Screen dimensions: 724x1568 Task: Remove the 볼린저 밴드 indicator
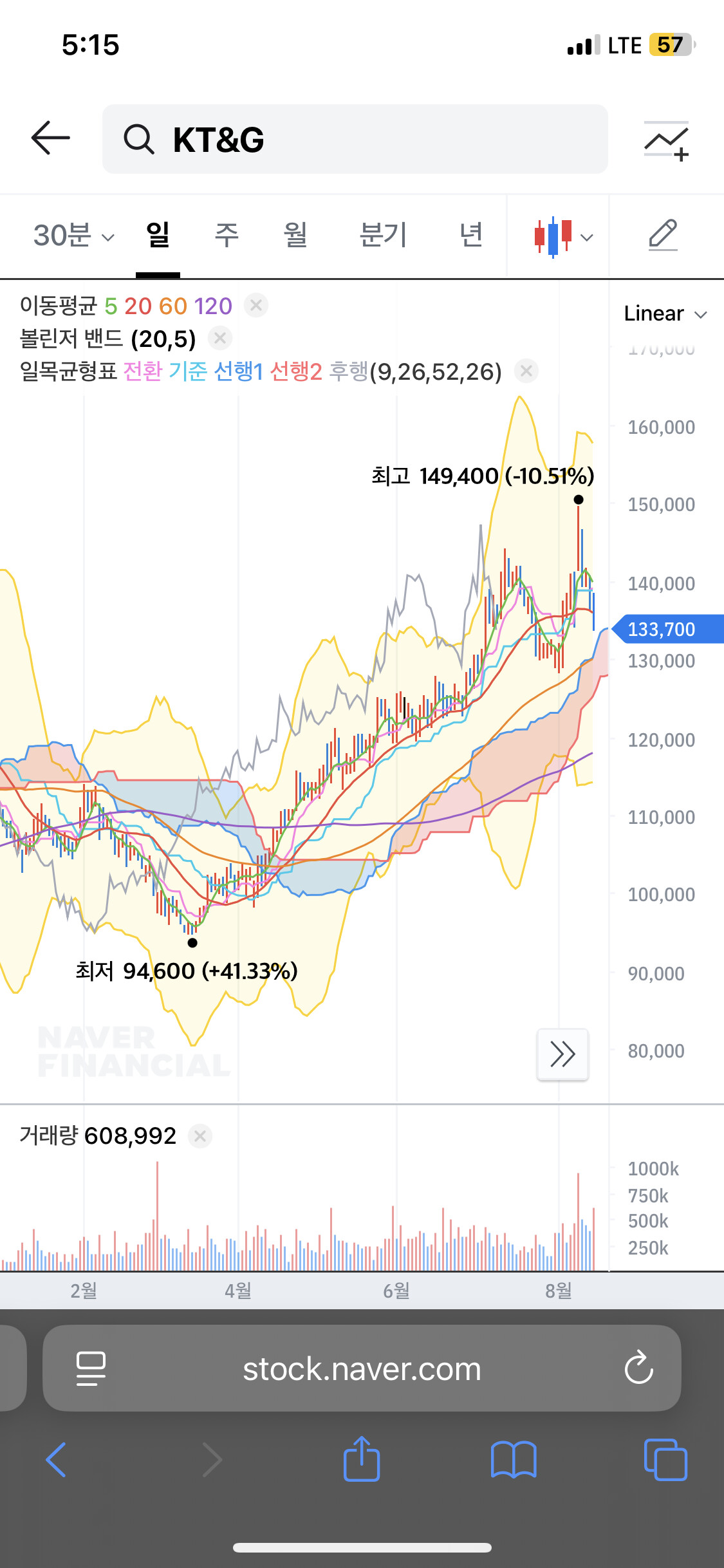pos(220,338)
